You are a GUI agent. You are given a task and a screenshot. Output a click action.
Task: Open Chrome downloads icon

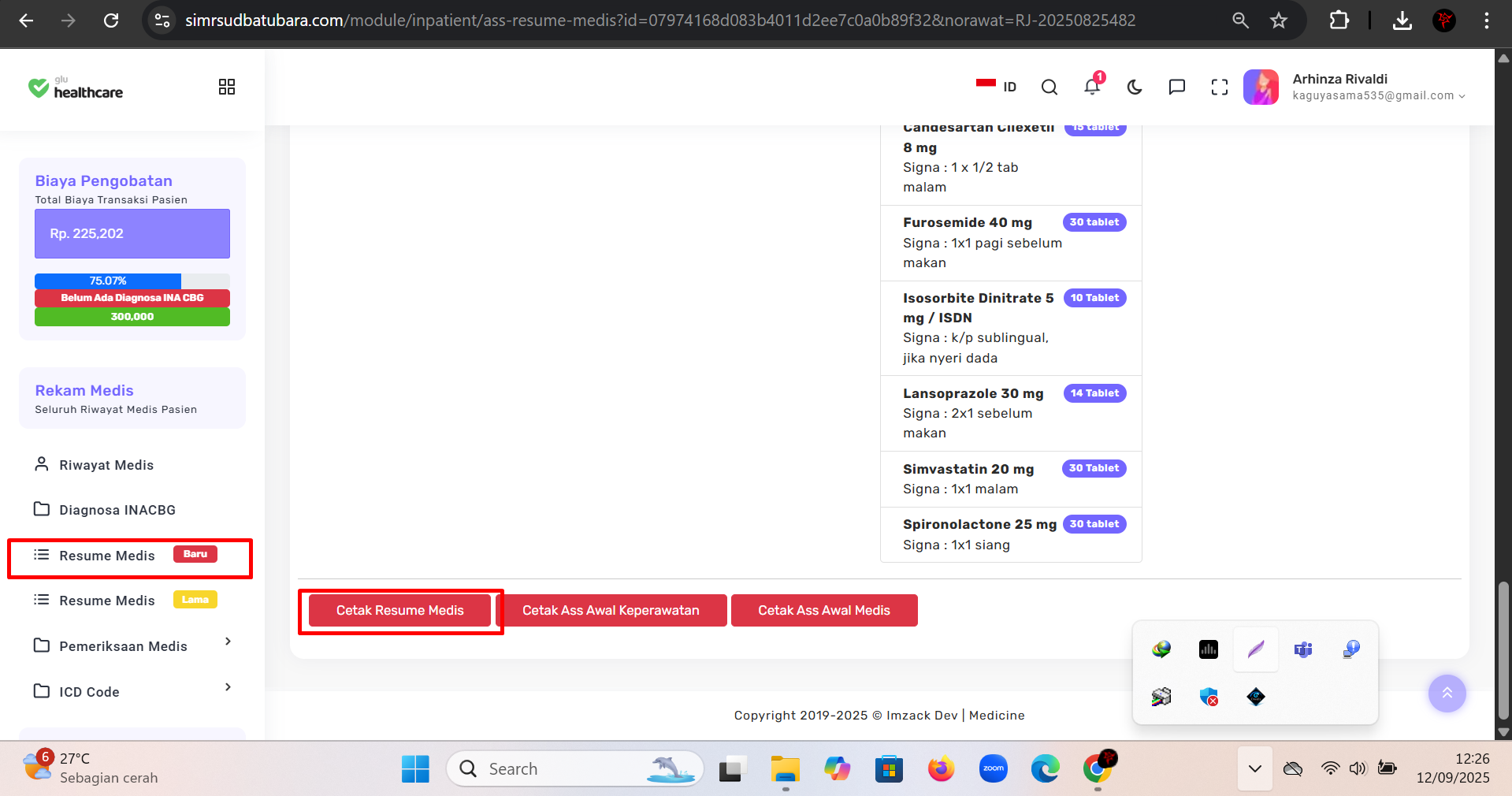coord(1402,20)
